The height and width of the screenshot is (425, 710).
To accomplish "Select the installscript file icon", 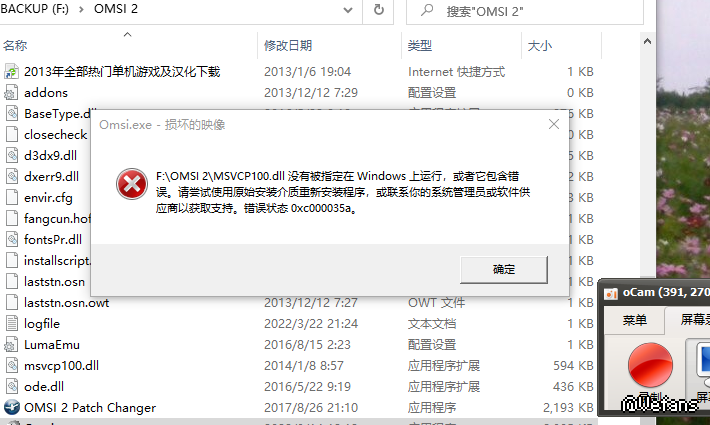I will click(x=11, y=260).
